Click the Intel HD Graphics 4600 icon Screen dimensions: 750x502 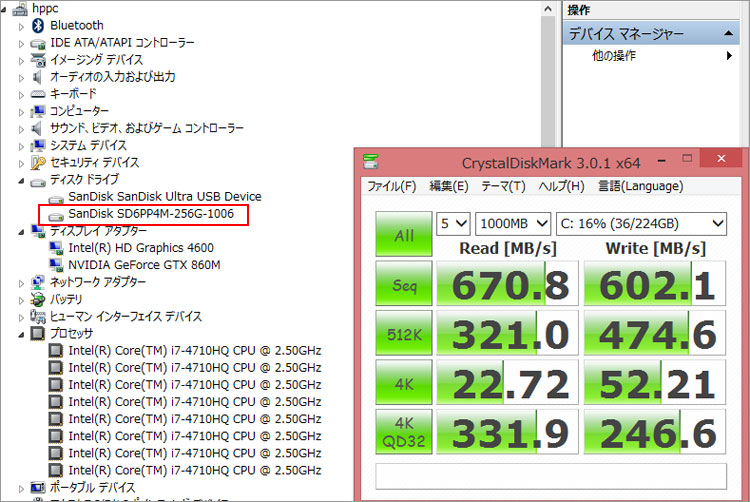click(x=56, y=248)
